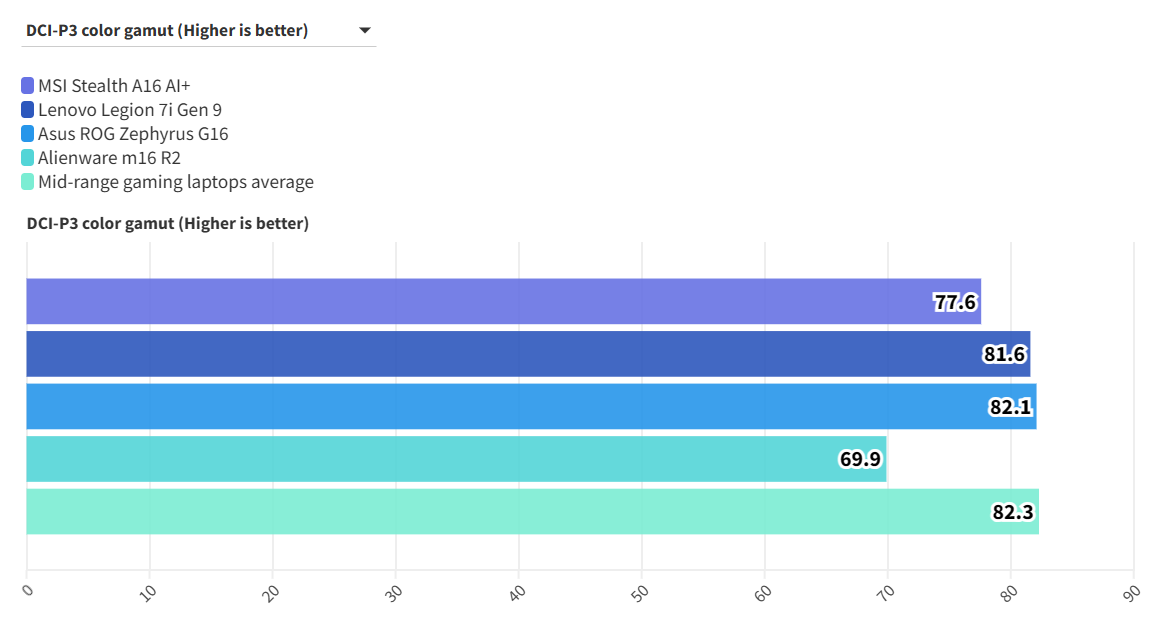The height and width of the screenshot is (621, 1162).
Task: Click the bold chart title above the bars
Action: pos(167,223)
